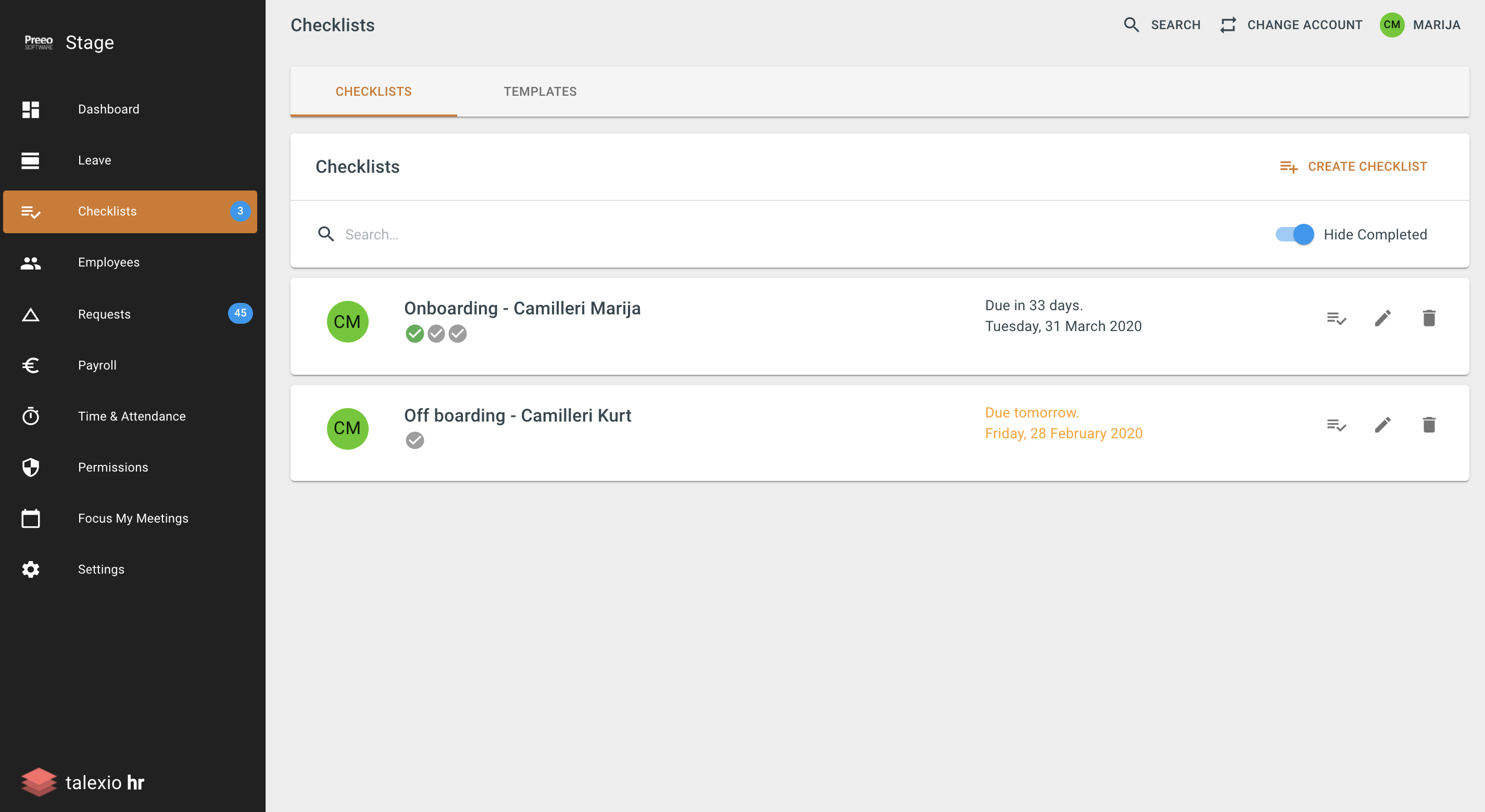The image size is (1485, 812).
Task: Click the Checklists badge showing 3
Action: point(241,211)
